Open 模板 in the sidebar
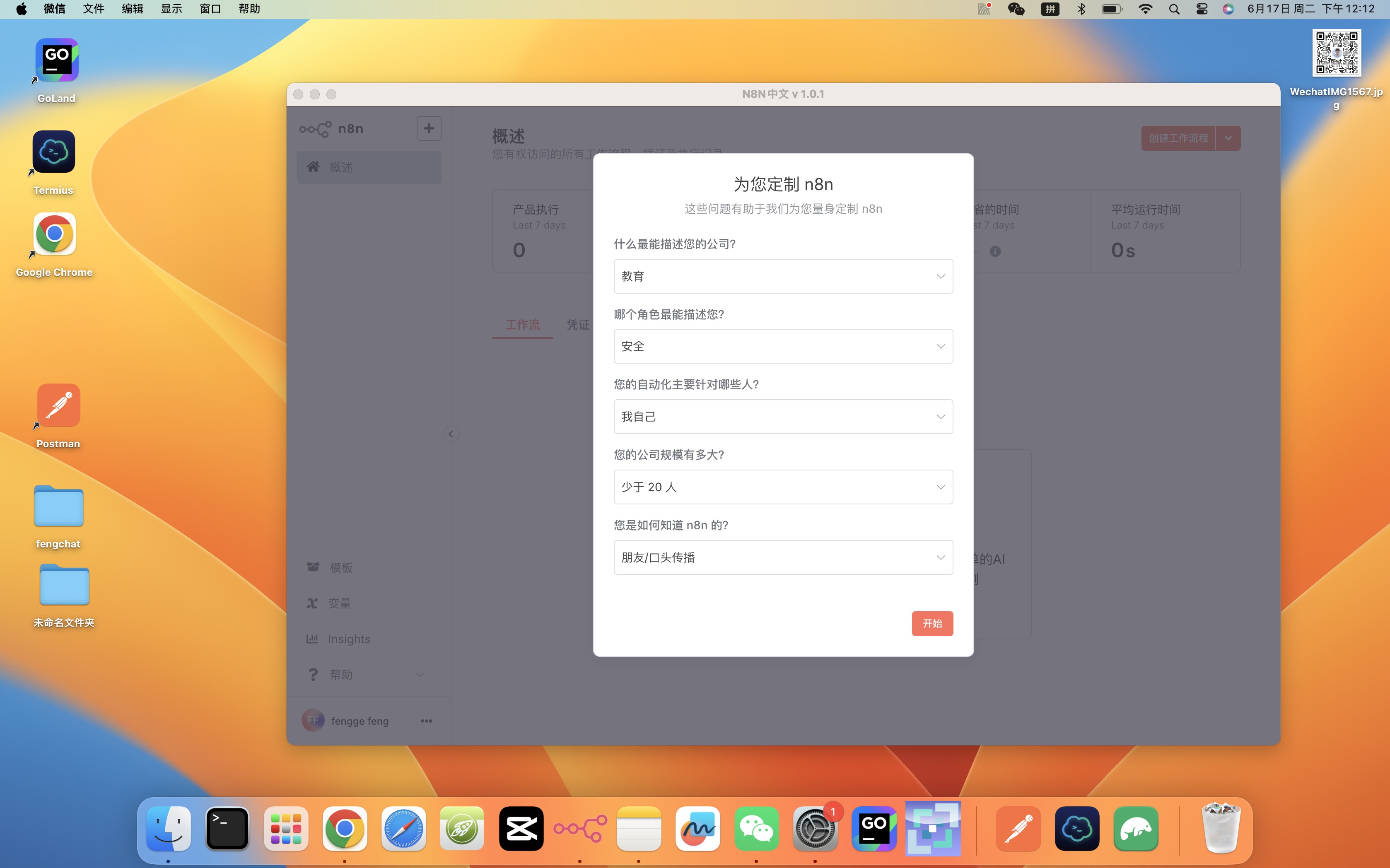Screen dimensions: 1390x868 click(369, 567)
